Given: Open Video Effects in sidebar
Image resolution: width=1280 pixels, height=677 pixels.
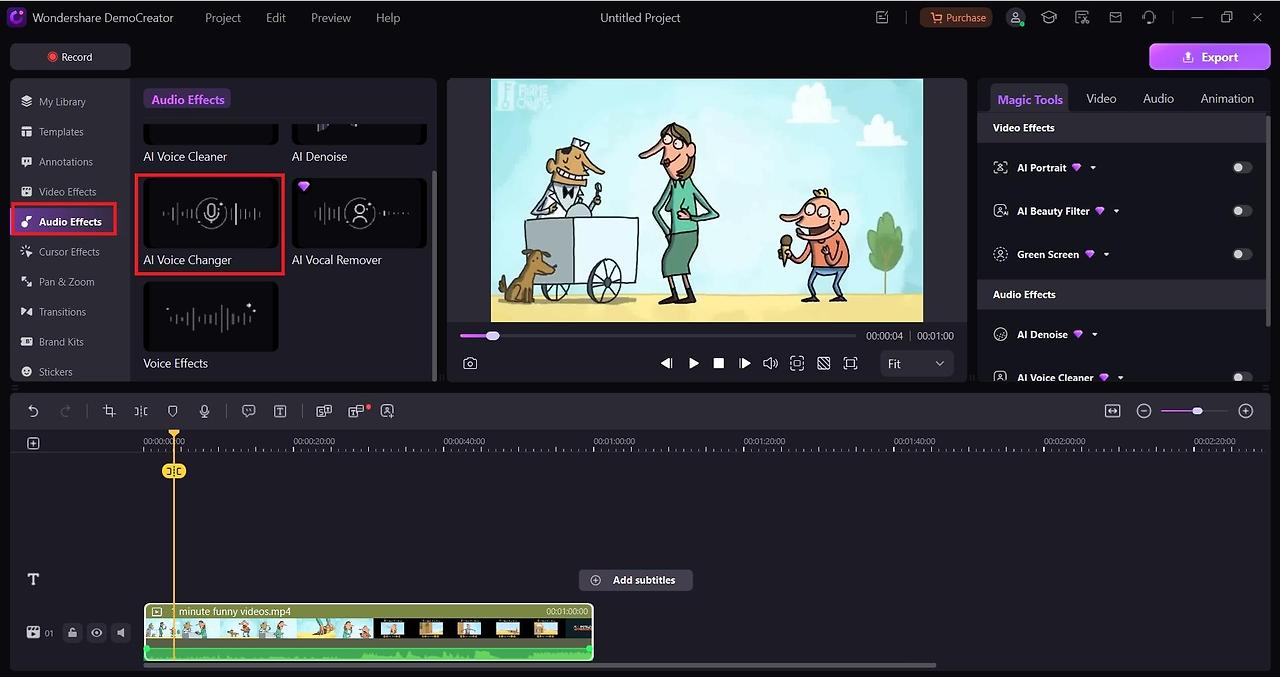Looking at the screenshot, I should click(x=67, y=192).
